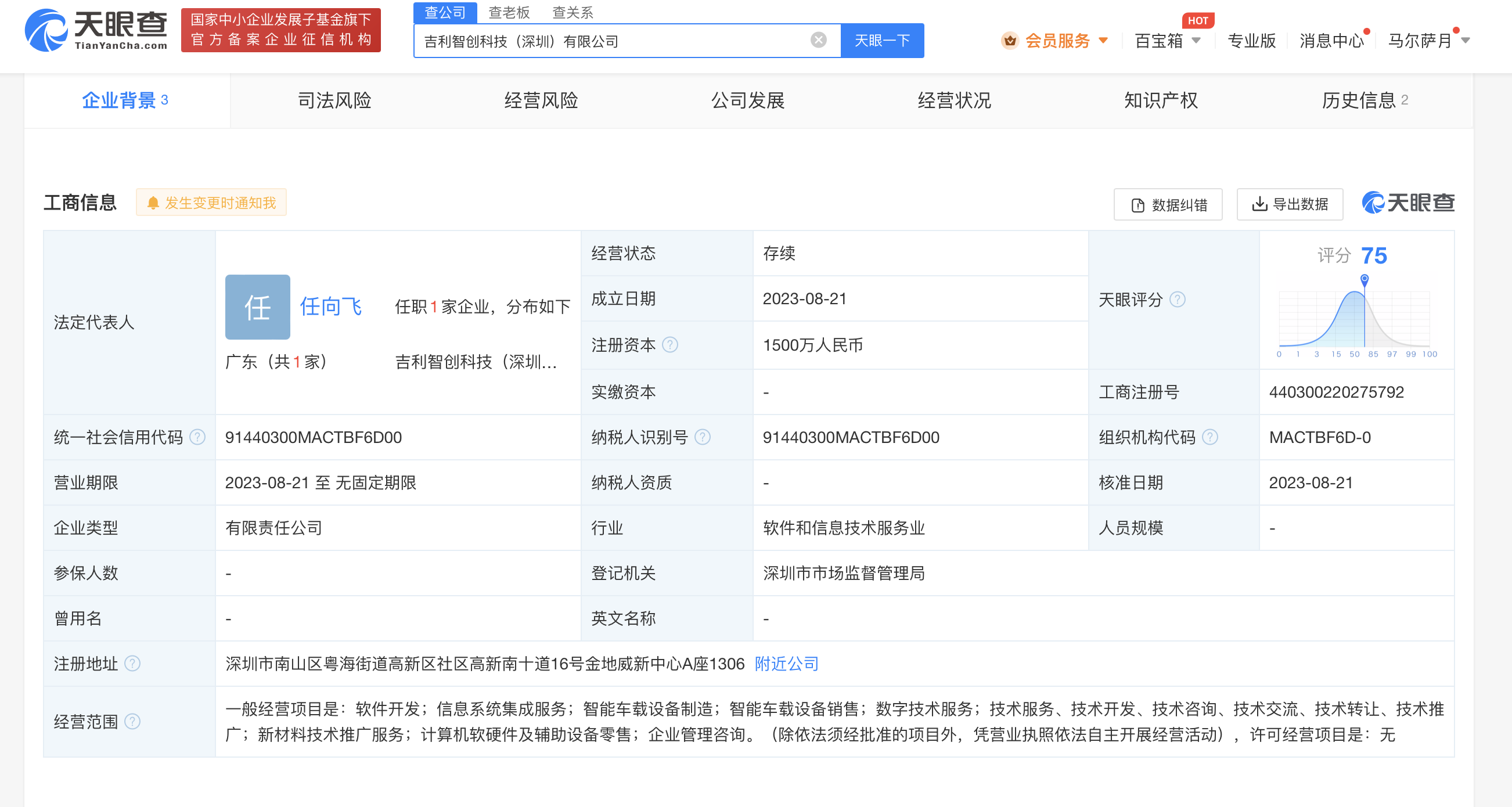Clear the search box with the X icon

point(818,39)
